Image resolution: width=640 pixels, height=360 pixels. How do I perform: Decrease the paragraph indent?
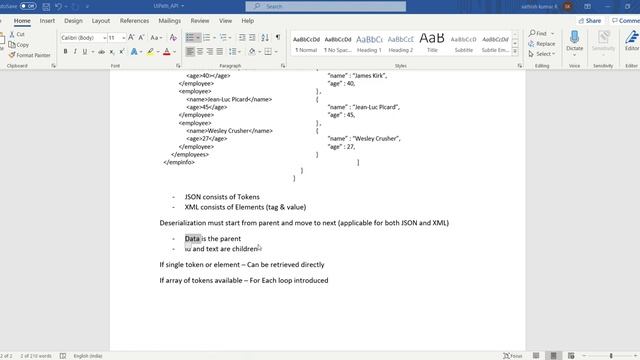coord(242,38)
